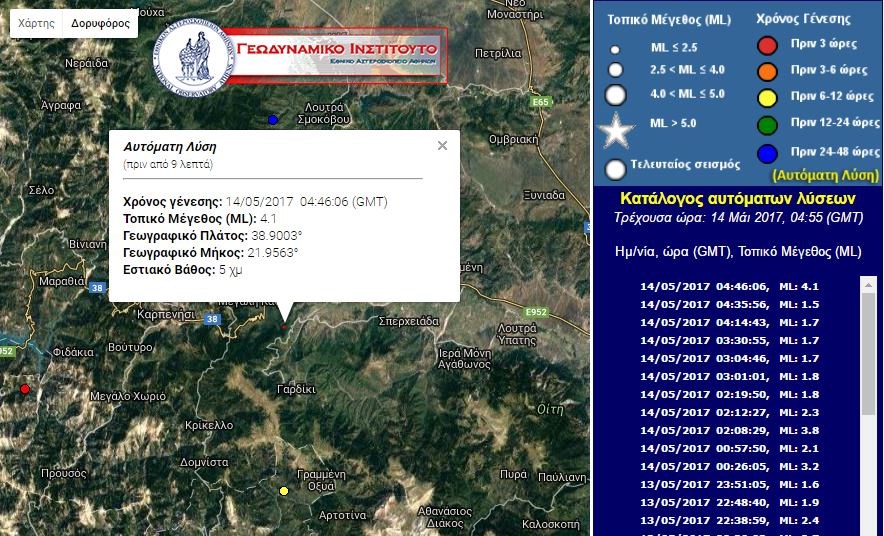Click the white star icon for ML > 5.0
Image resolution: width=884 pixels, height=536 pixels.
616,130
